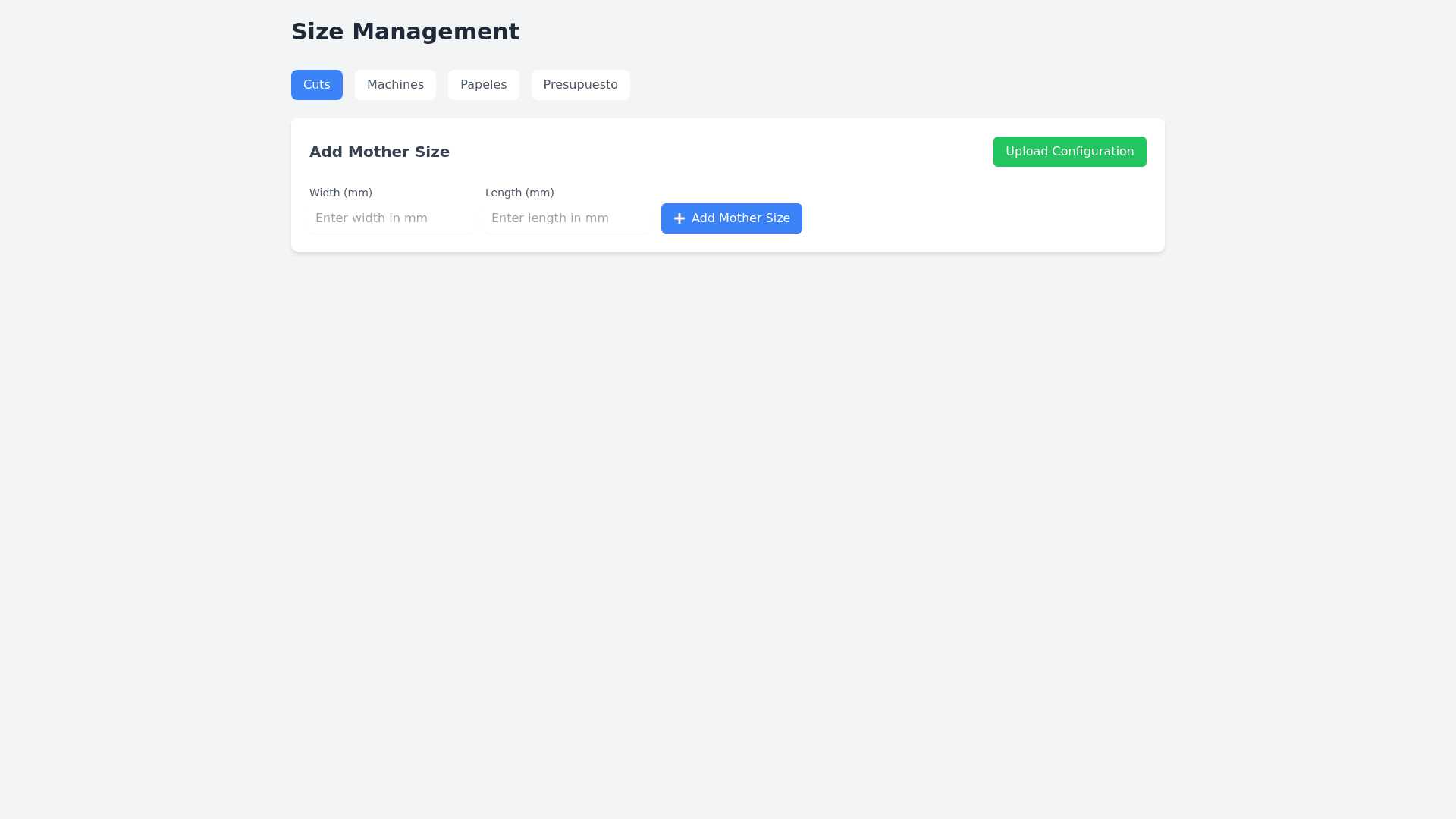Viewport: 1456px width, 819px height.
Task: Click the Add Mother Size section heading
Action: pos(379,152)
